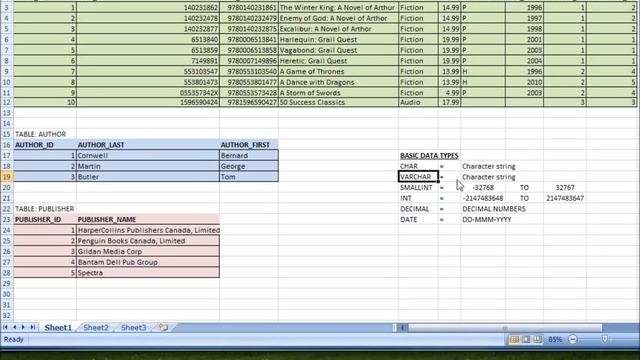Select the Cornwell cell
640x360 pixels.
click(148, 156)
